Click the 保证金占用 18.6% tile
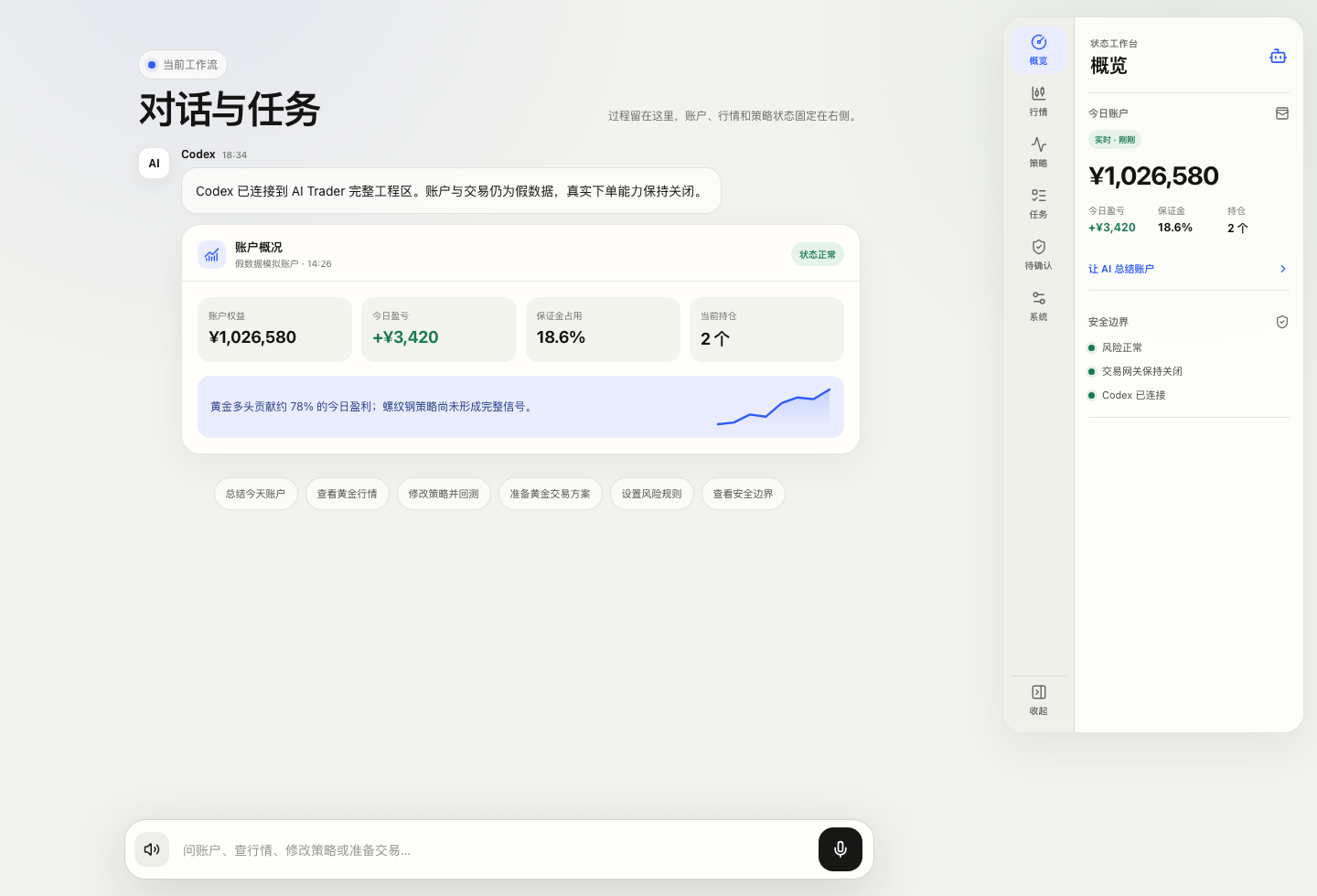The image size is (1317, 896). pyautogui.click(x=603, y=329)
